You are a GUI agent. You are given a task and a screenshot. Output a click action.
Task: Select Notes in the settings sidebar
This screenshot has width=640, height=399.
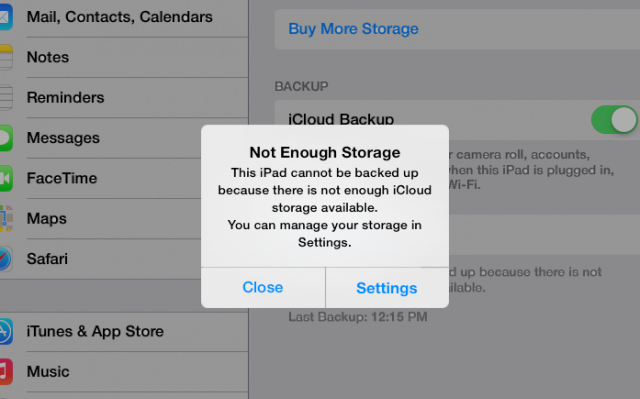pyautogui.click(x=124, y=58)
